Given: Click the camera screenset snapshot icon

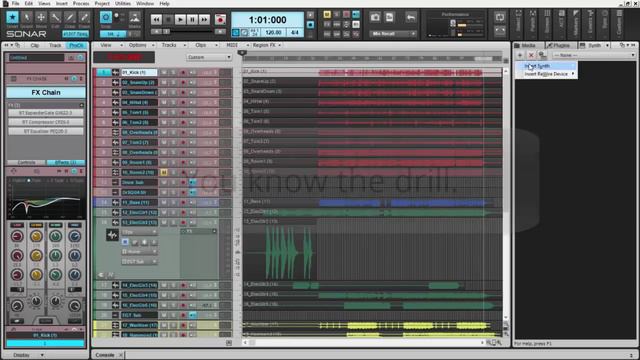Looking at the screenshot, I should pos(375,18).
